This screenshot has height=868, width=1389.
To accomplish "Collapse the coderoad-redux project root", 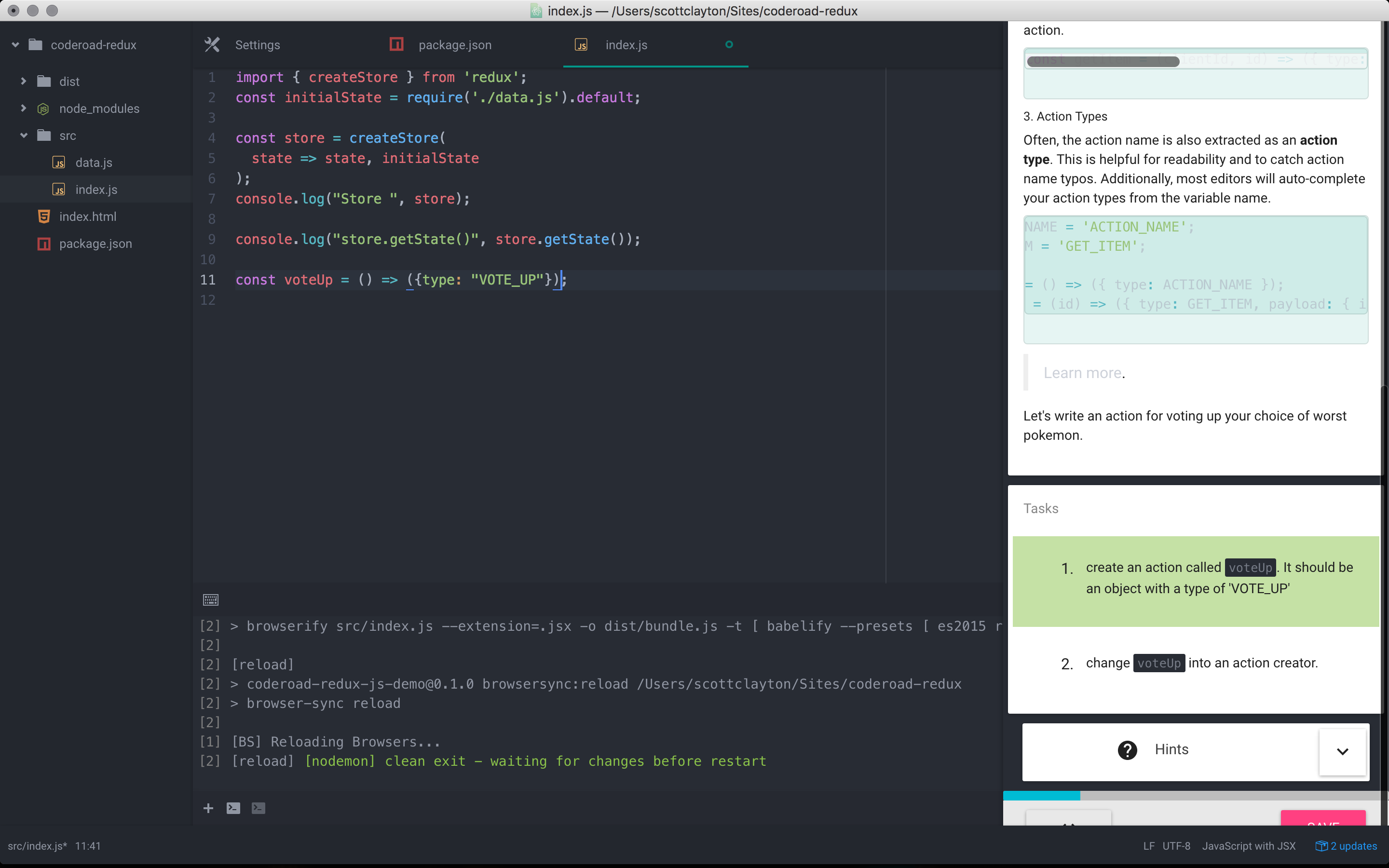I will click(x=15, y=44).
